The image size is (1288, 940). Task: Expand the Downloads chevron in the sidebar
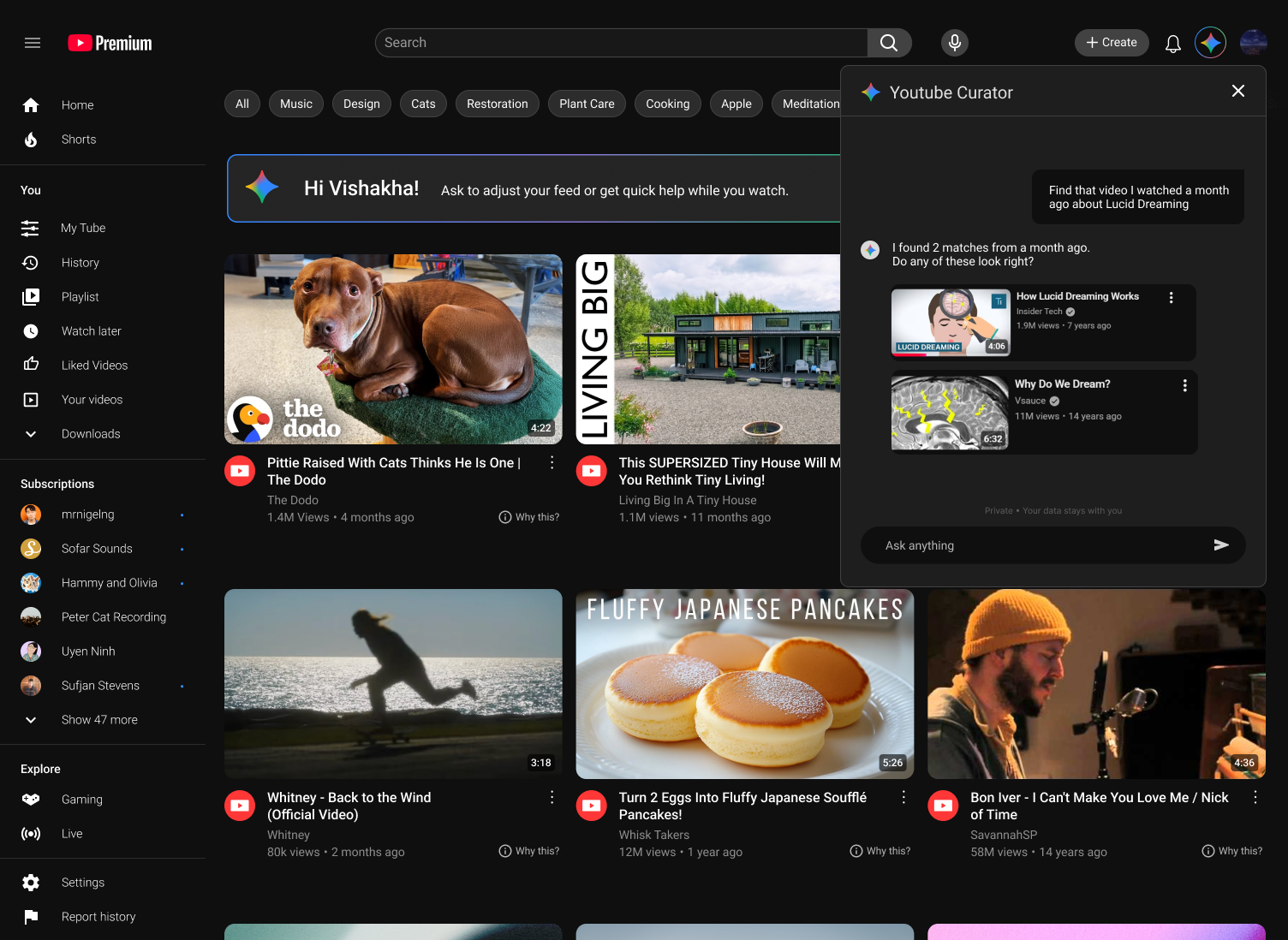pyautogui.click(x=31, y=434)
